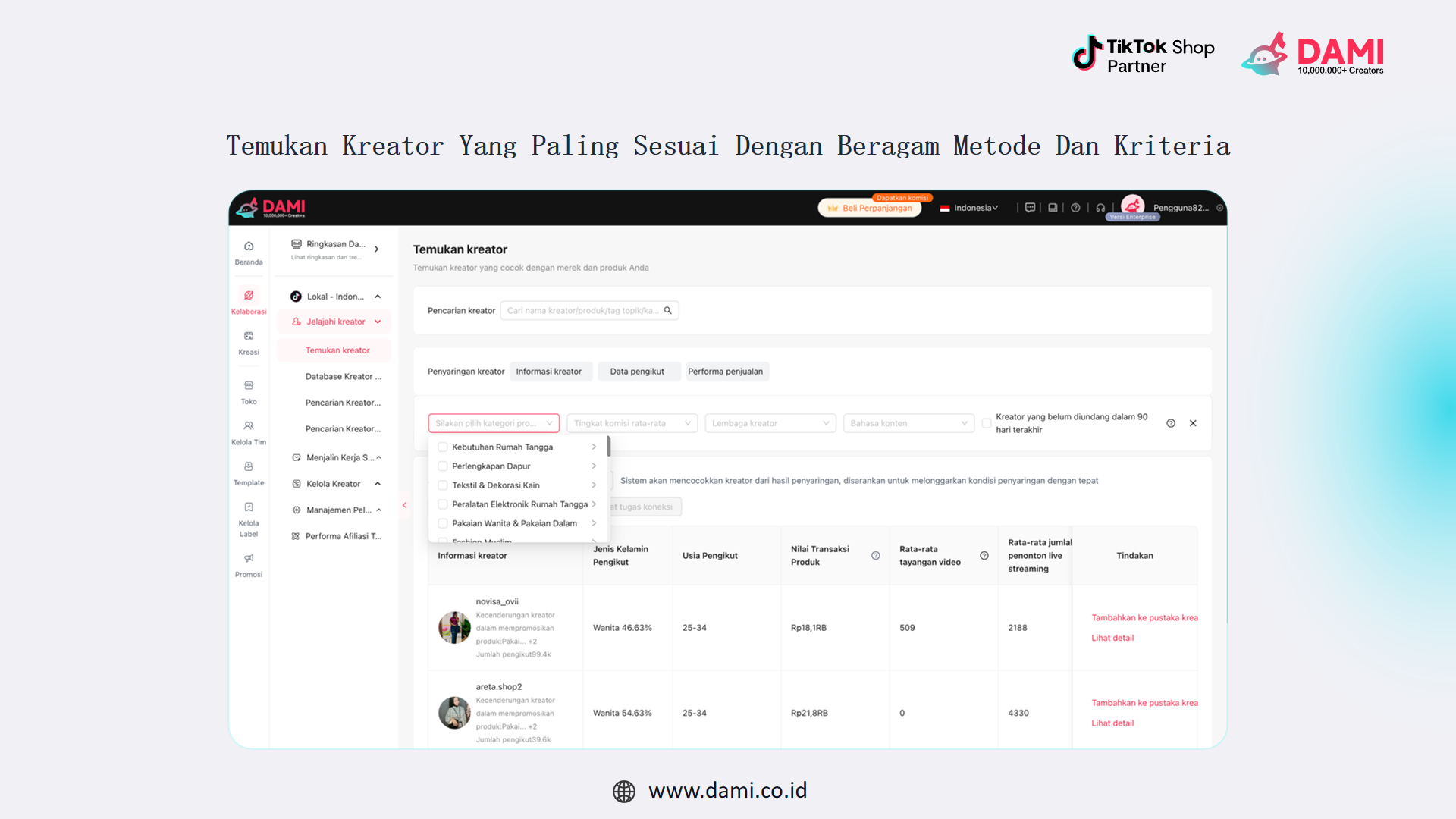Image resolution: width=1456 pixels, height=819 pixels.
Task: Click the Beli Perpanjangan button
Action: click(x=870, y=208)
